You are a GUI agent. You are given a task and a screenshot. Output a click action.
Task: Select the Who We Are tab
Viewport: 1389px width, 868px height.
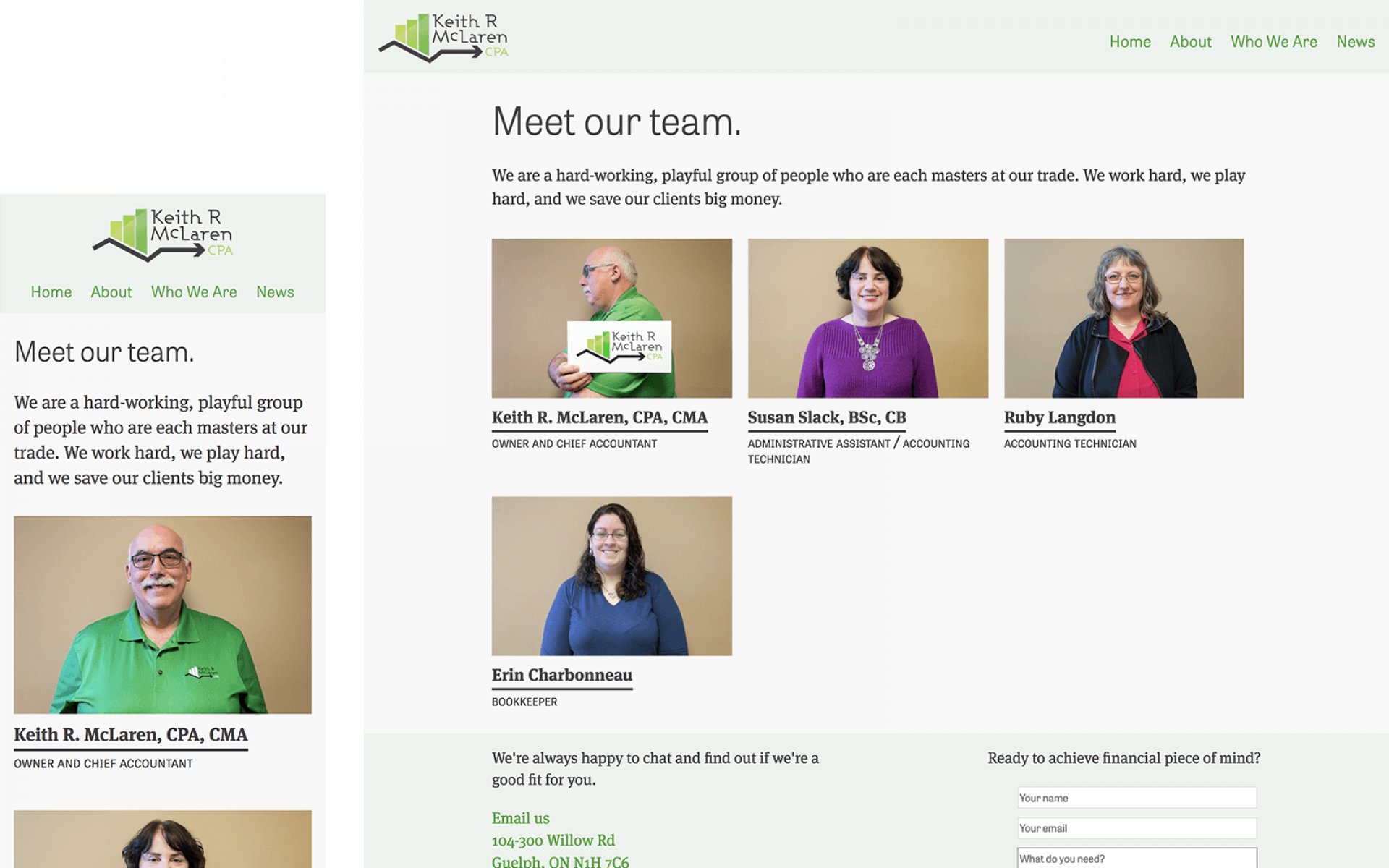point(1273,40)
